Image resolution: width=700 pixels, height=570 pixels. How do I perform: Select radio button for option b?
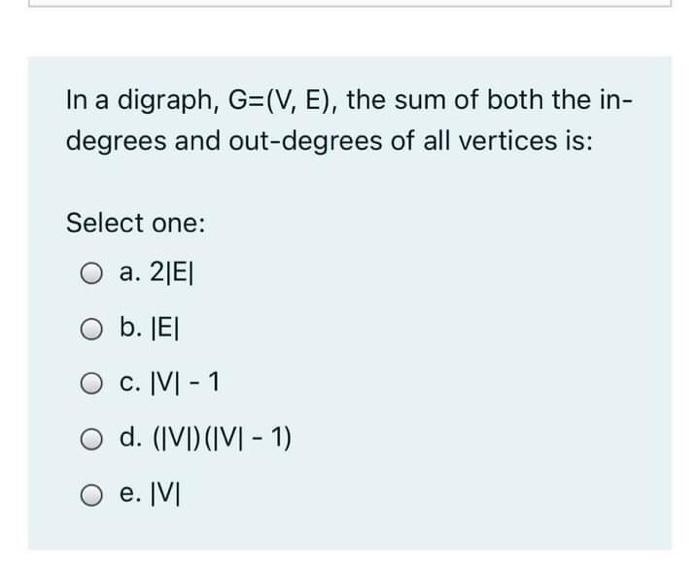92,329
